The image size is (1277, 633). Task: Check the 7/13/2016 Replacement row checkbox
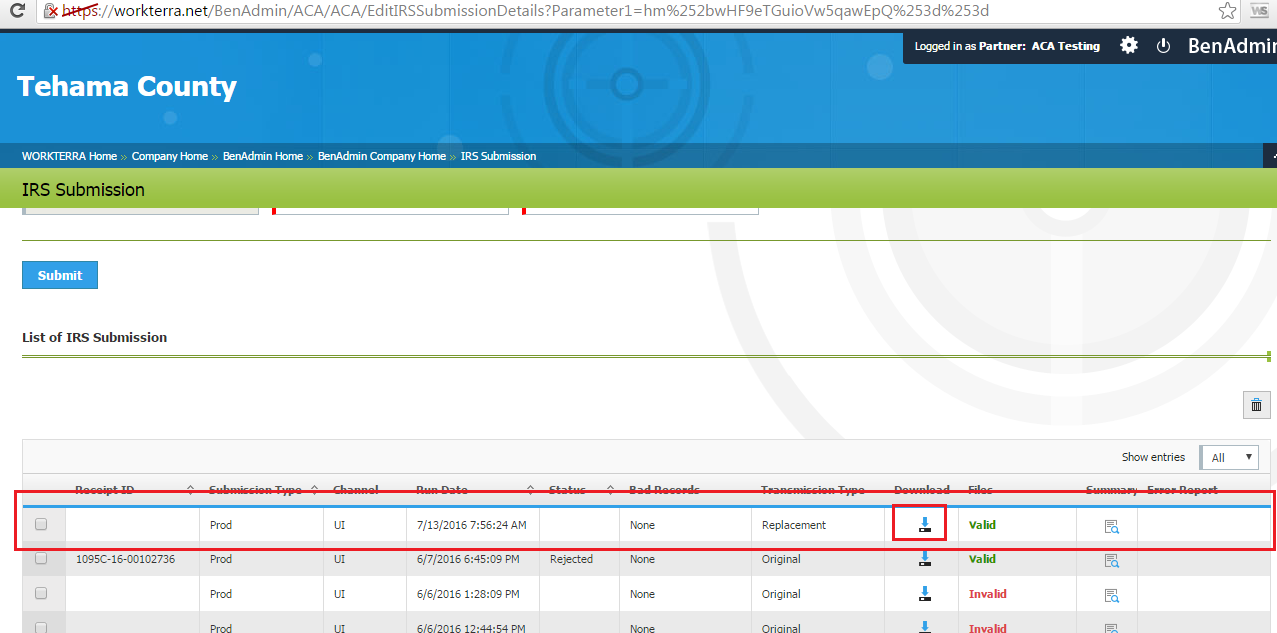tap(41, 524)
